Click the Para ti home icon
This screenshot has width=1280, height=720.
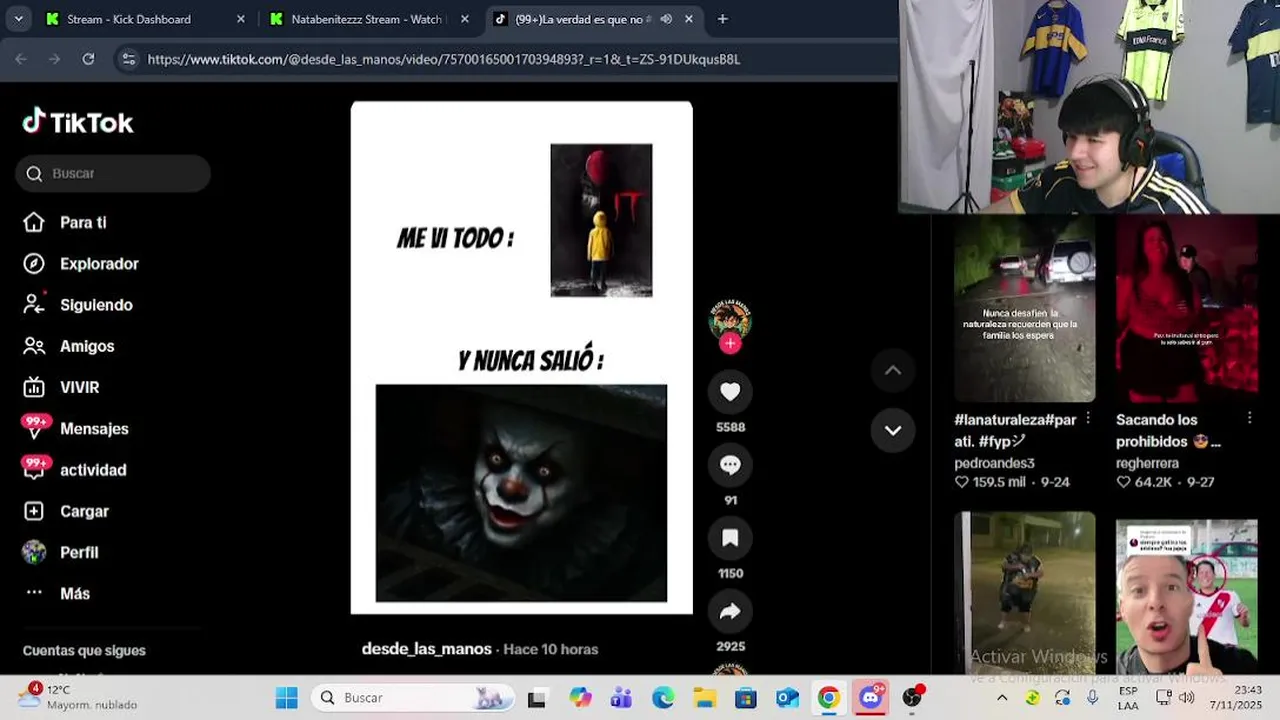coord(34,222)
